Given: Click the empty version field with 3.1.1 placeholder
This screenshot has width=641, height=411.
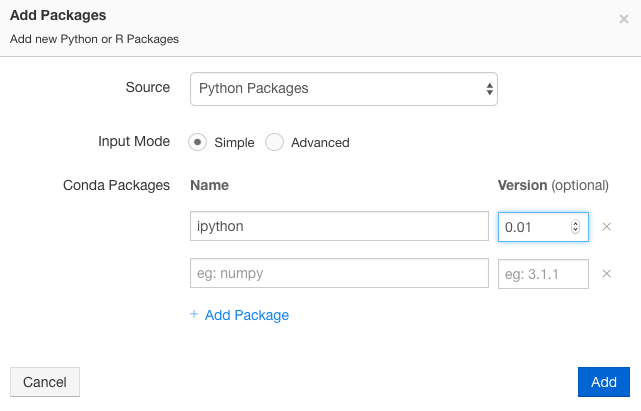Looking at the screenshot, I should pyautogui.click(x=543, y=274).
